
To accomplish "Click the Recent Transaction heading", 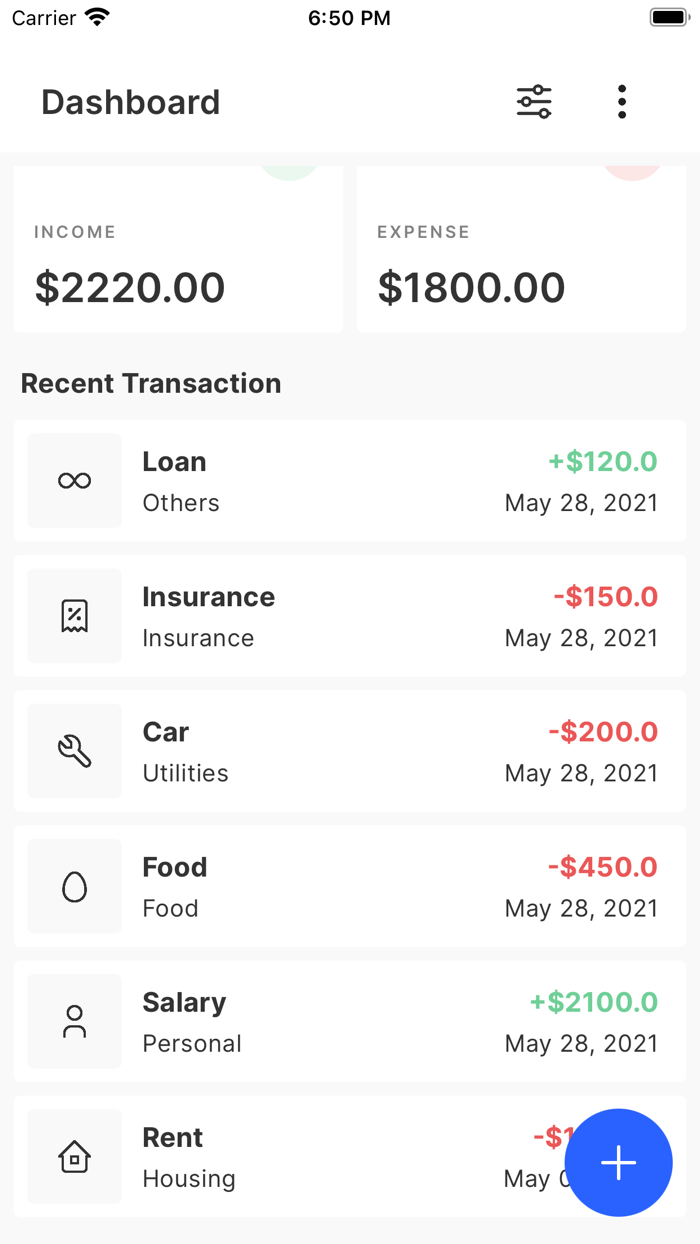I will coord(151,383).
